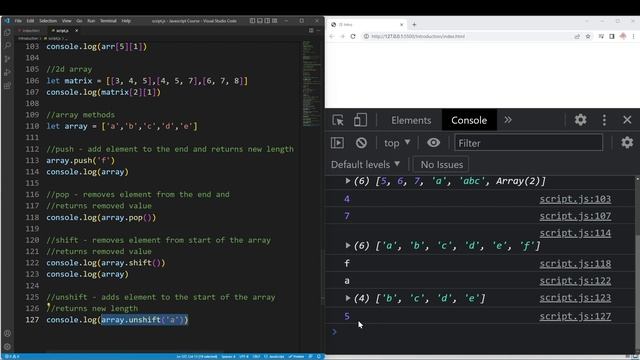Open a new Chrome tab

[x=414, y=24]
